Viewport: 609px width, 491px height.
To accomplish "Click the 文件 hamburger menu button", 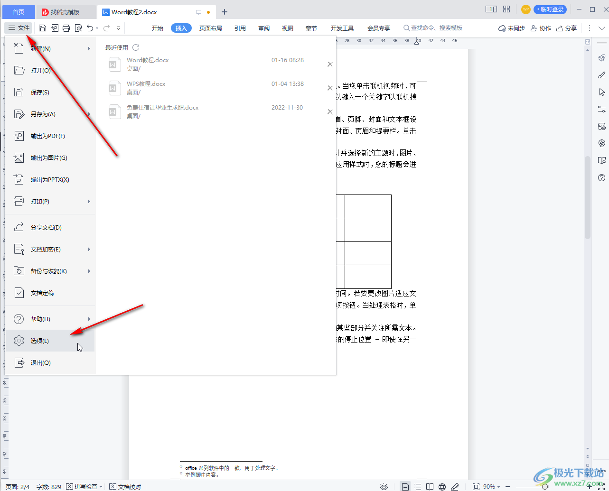I will click(x=19, y=28).
